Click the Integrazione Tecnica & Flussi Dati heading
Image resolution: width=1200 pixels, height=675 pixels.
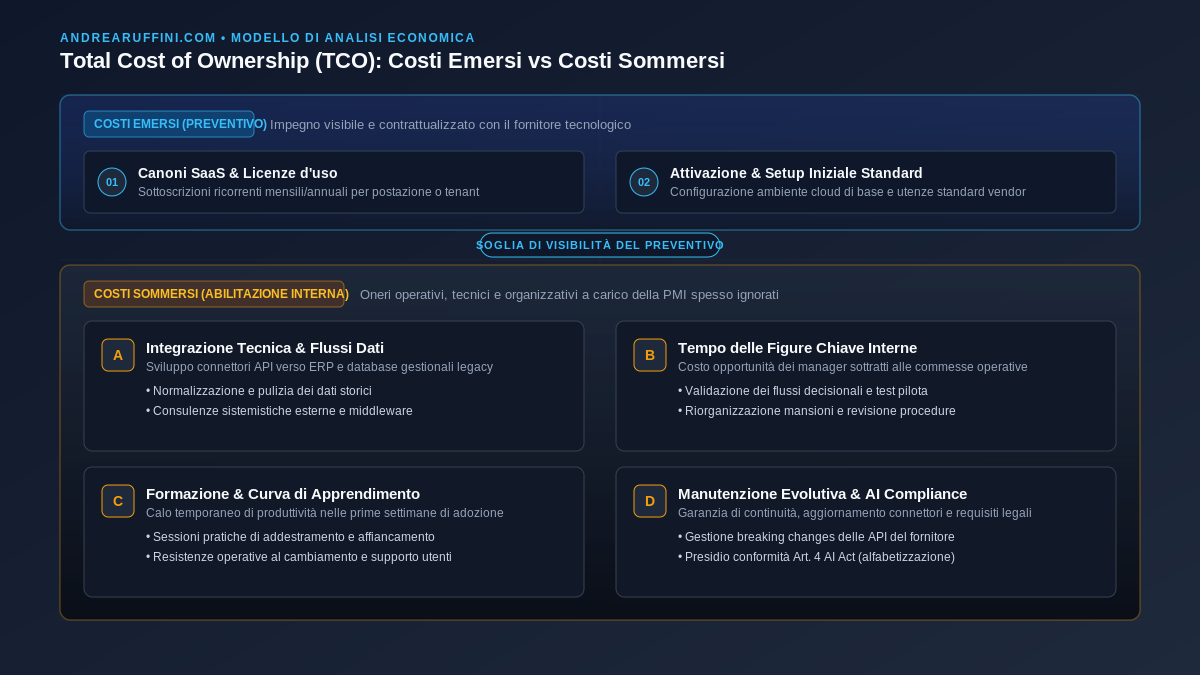[265, 348]
